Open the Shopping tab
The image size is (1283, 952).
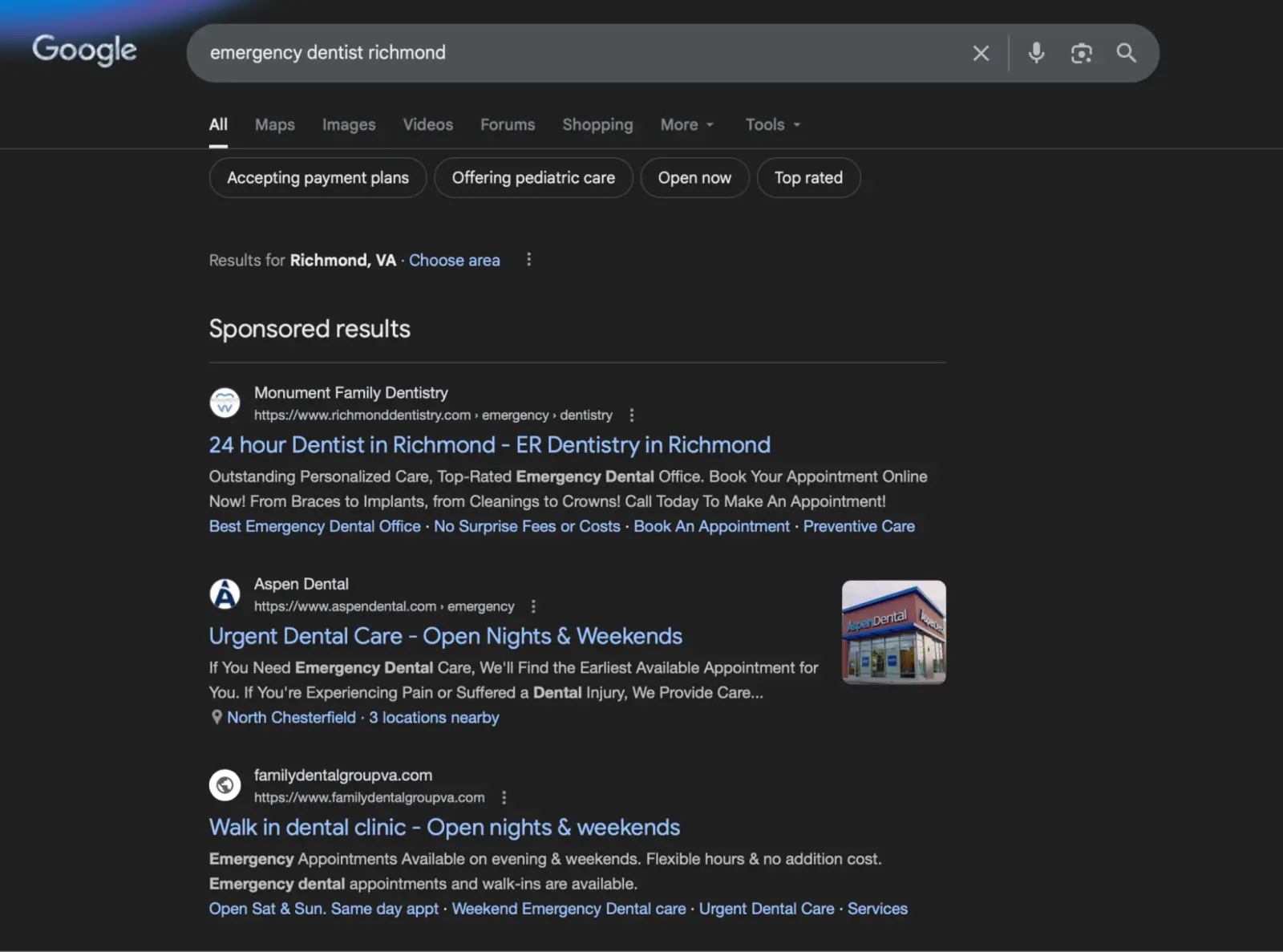[x=597, y=124]
